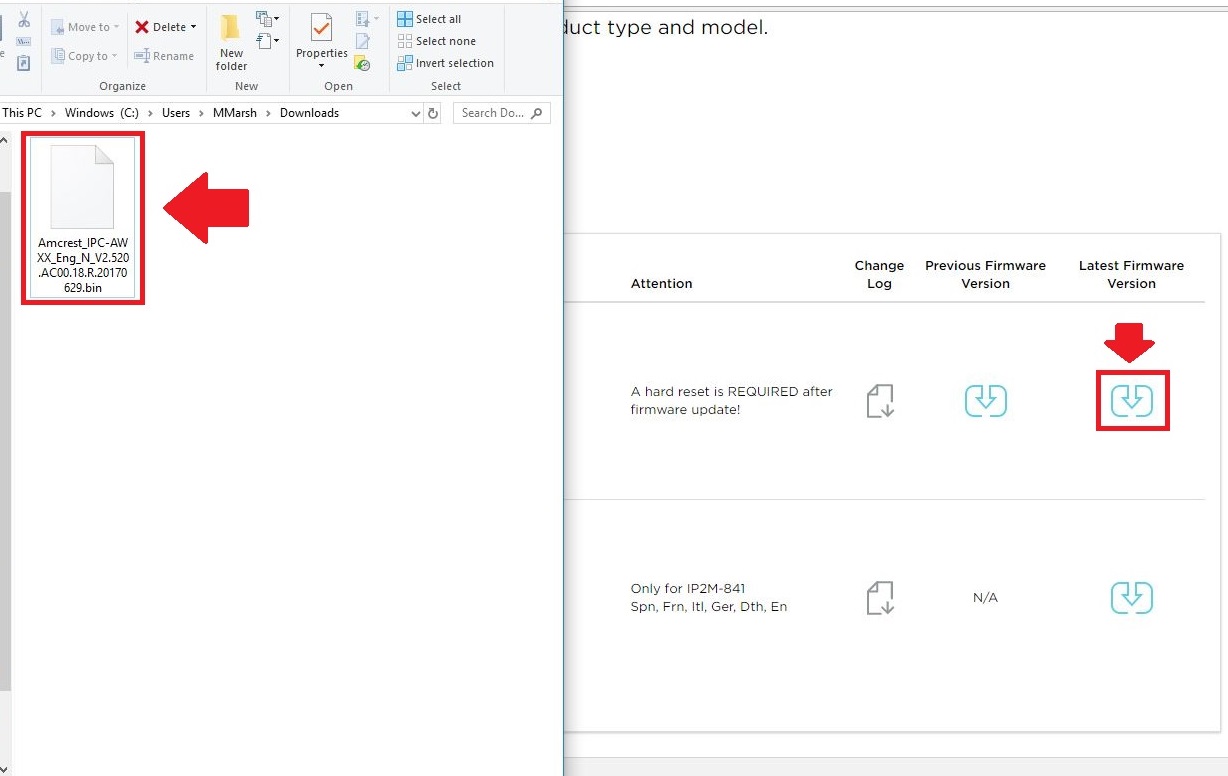Click the Edit icon in Open group
This screenshot has height=776, width=1228.
click(x=363, y=41)
